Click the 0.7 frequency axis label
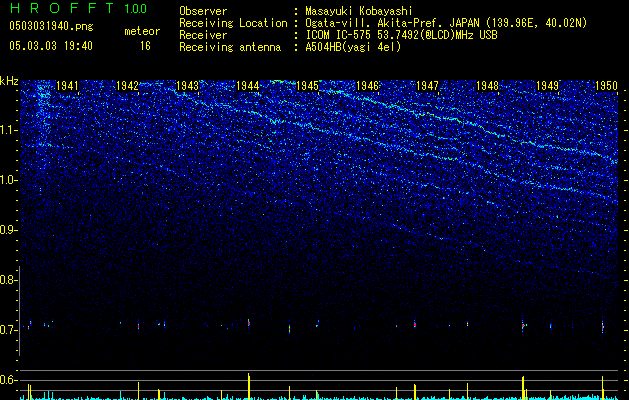 pyautogui.click(x=8, y=330)
